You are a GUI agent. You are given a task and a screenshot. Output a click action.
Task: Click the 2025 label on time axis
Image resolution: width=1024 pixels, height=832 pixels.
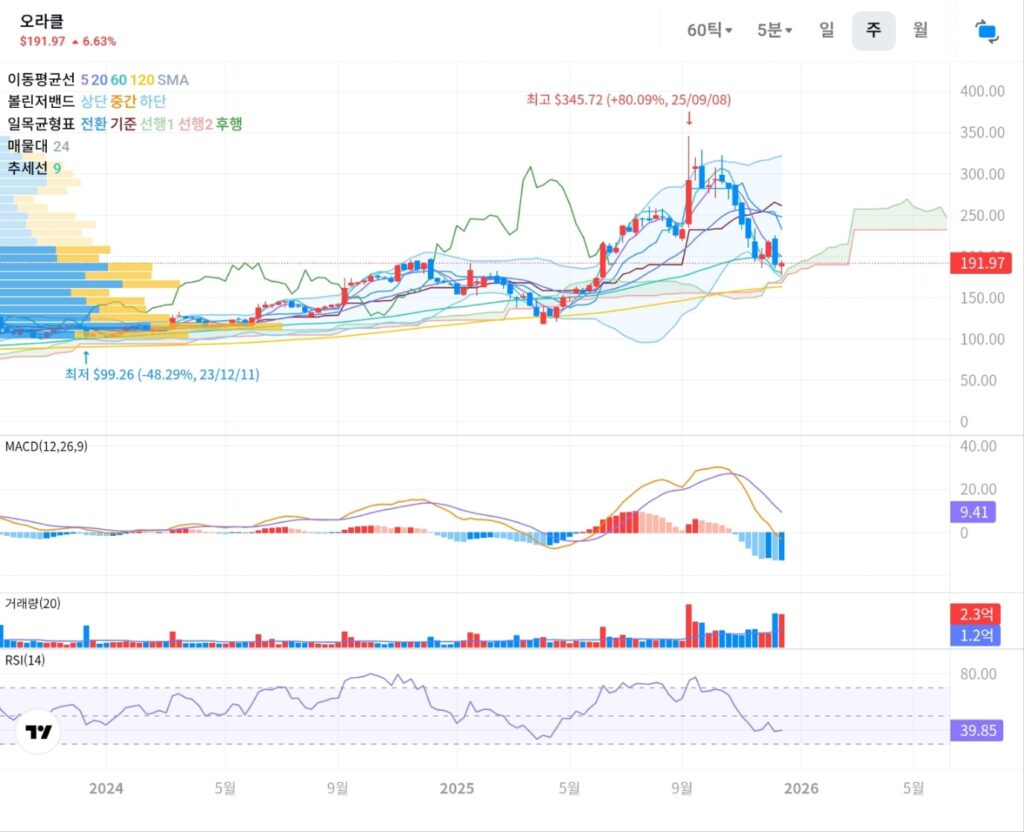(x=457, y=788)
